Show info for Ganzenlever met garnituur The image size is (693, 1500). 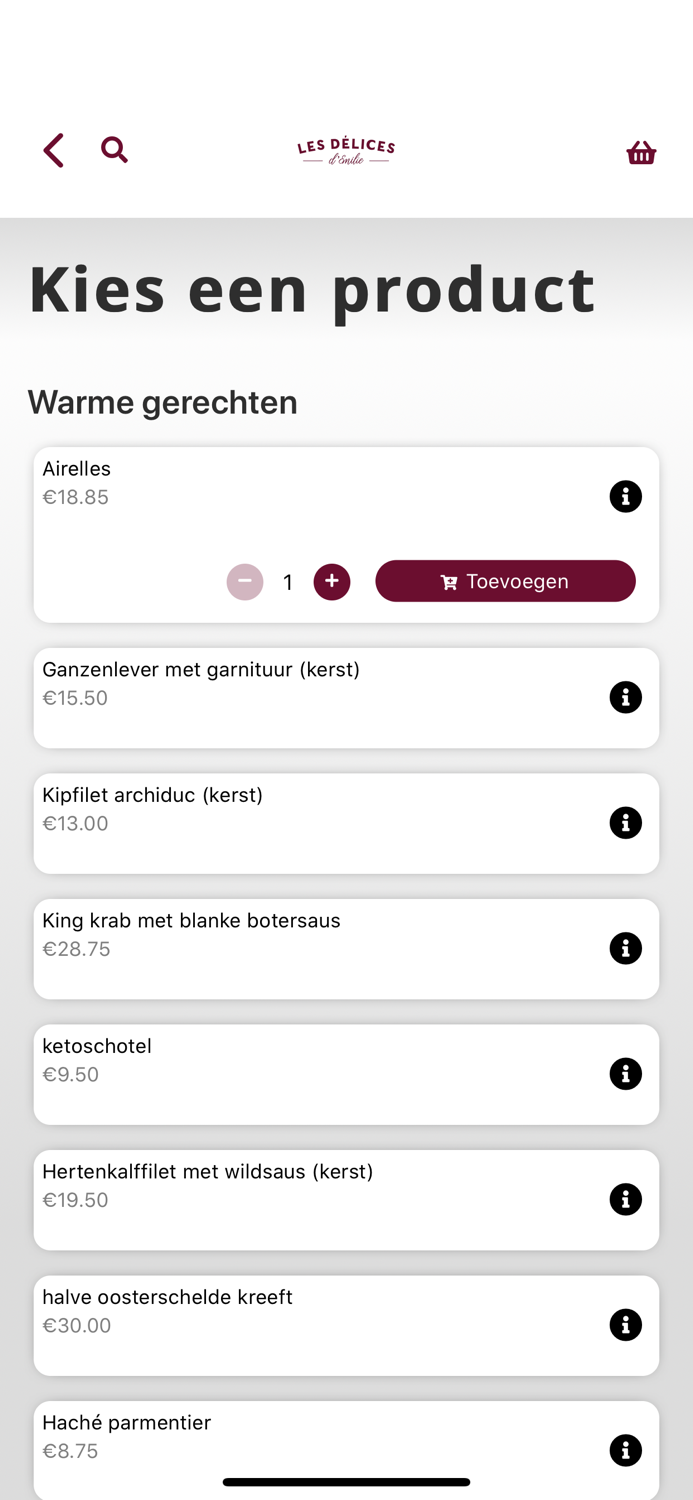(x=625, y=697)
